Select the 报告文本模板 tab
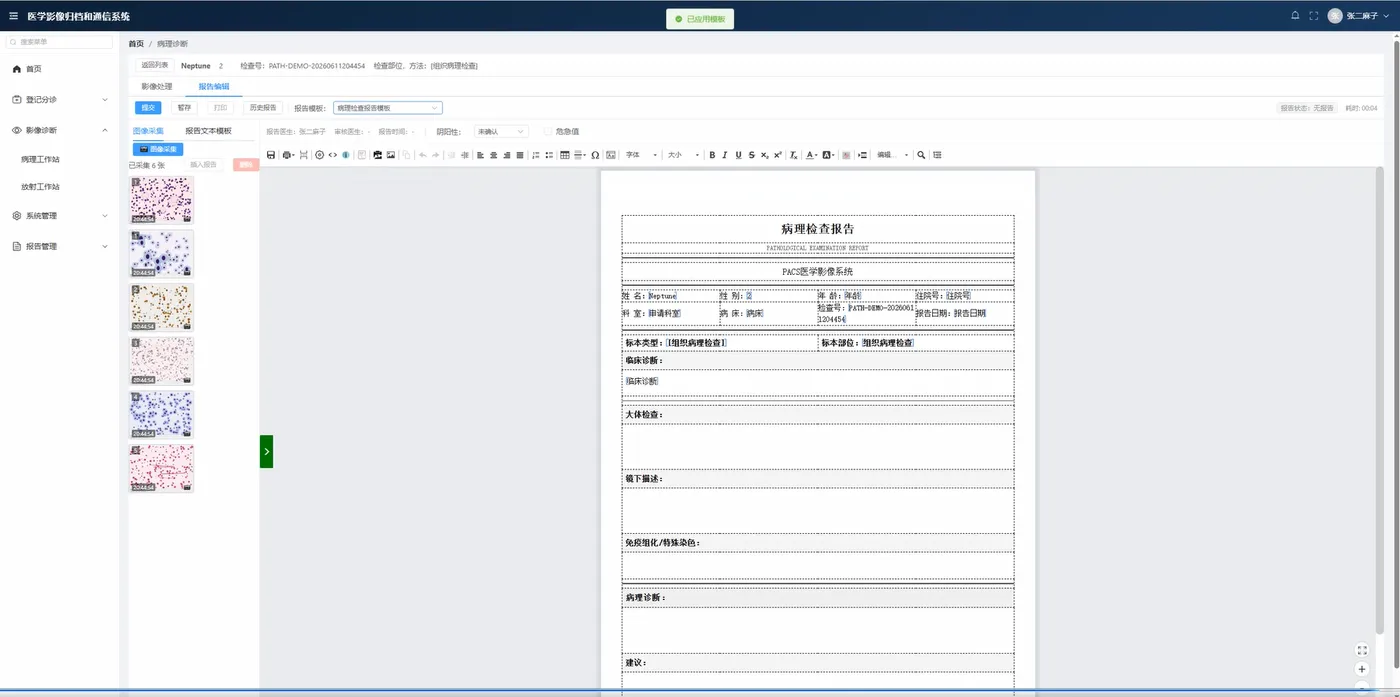The height and width of the screenshot is (697, 1400). tap(208, 131)
